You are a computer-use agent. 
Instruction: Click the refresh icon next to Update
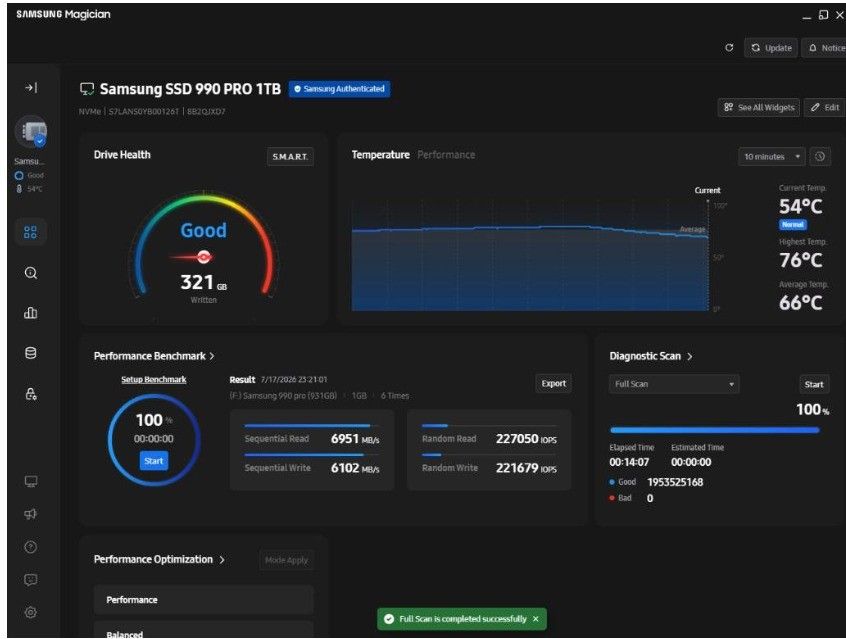click(729, 47)
